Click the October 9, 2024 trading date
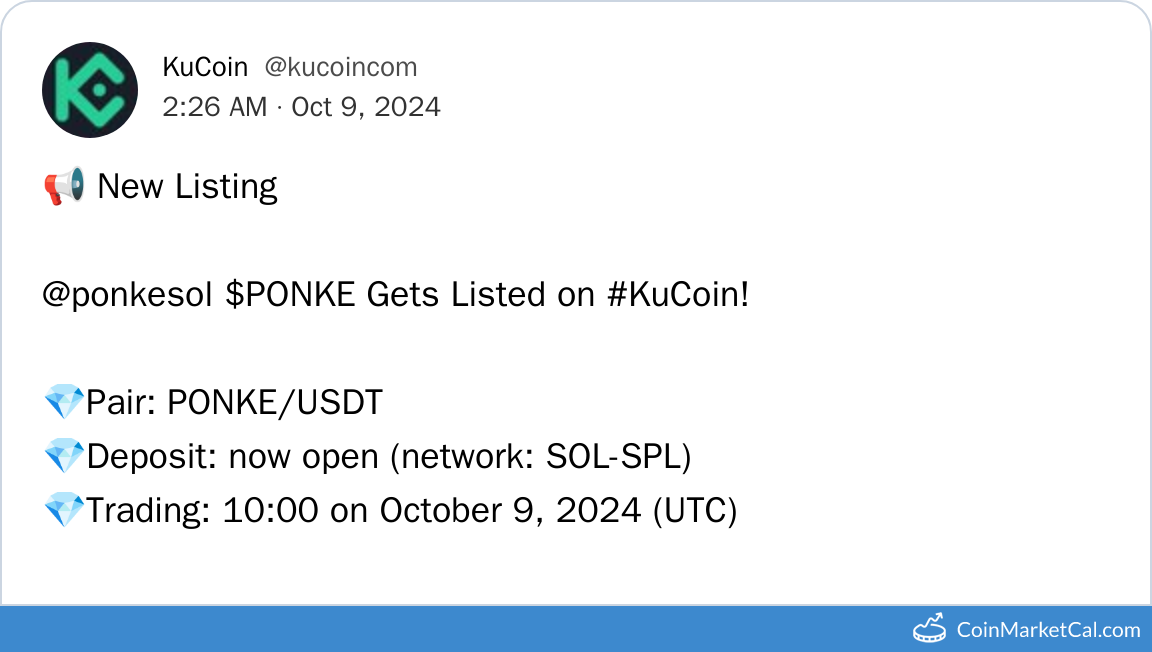1152x652 pixels. click(510, 511)
